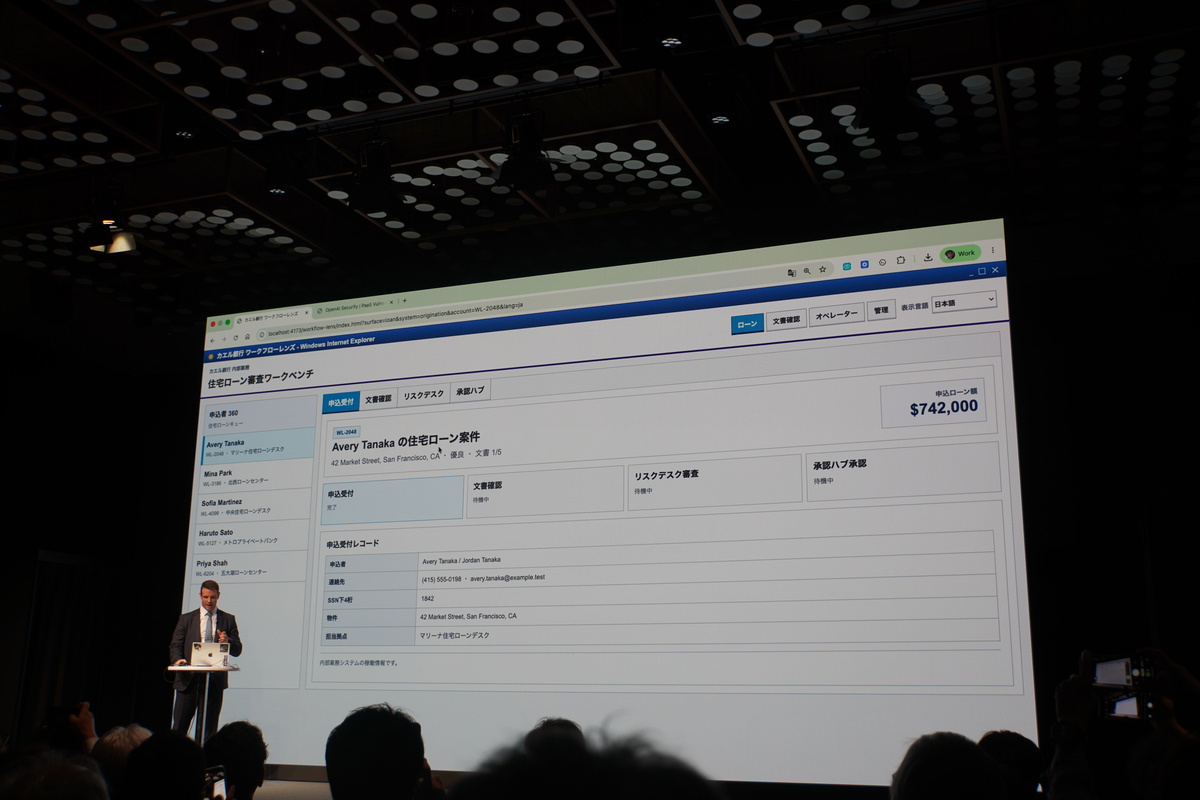Viewport: 1200px width, 800px height.
Task: Select Haruto Sato in the applicant list
Action: tap(252, 537)
